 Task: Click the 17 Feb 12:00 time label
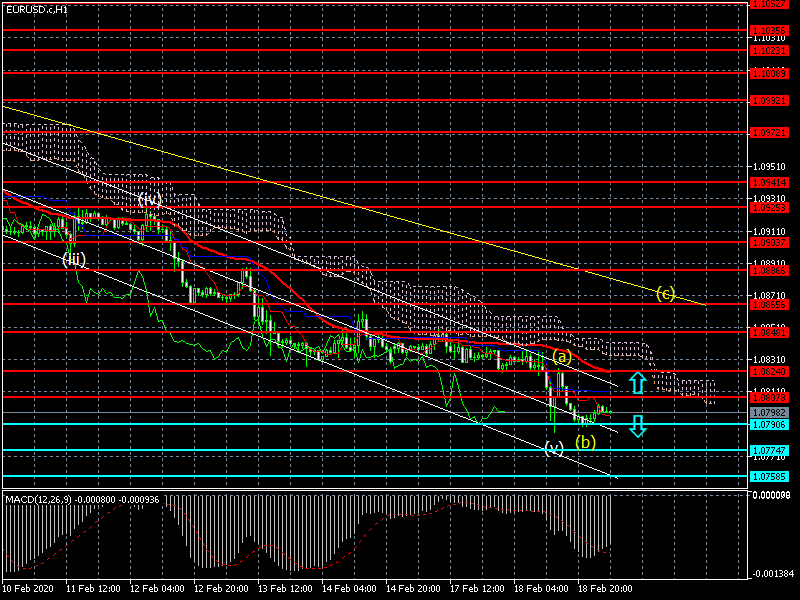click(x=478, y=589)
